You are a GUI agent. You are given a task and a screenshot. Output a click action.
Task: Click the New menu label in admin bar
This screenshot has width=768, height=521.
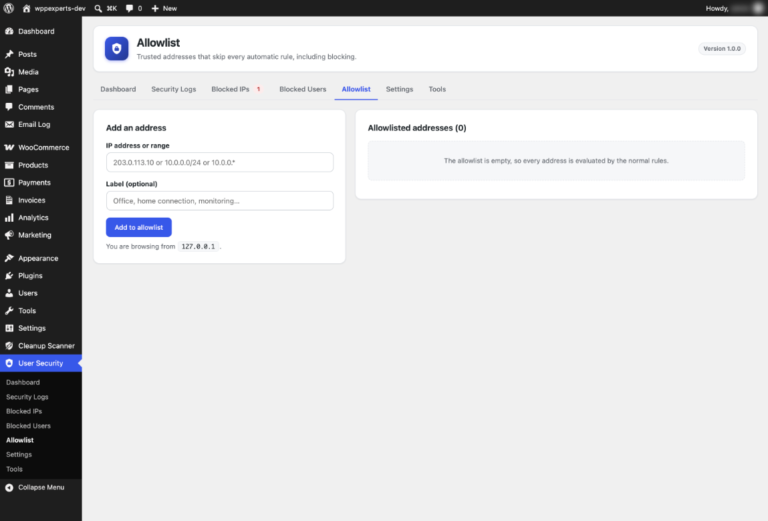(x=170, y=8)
